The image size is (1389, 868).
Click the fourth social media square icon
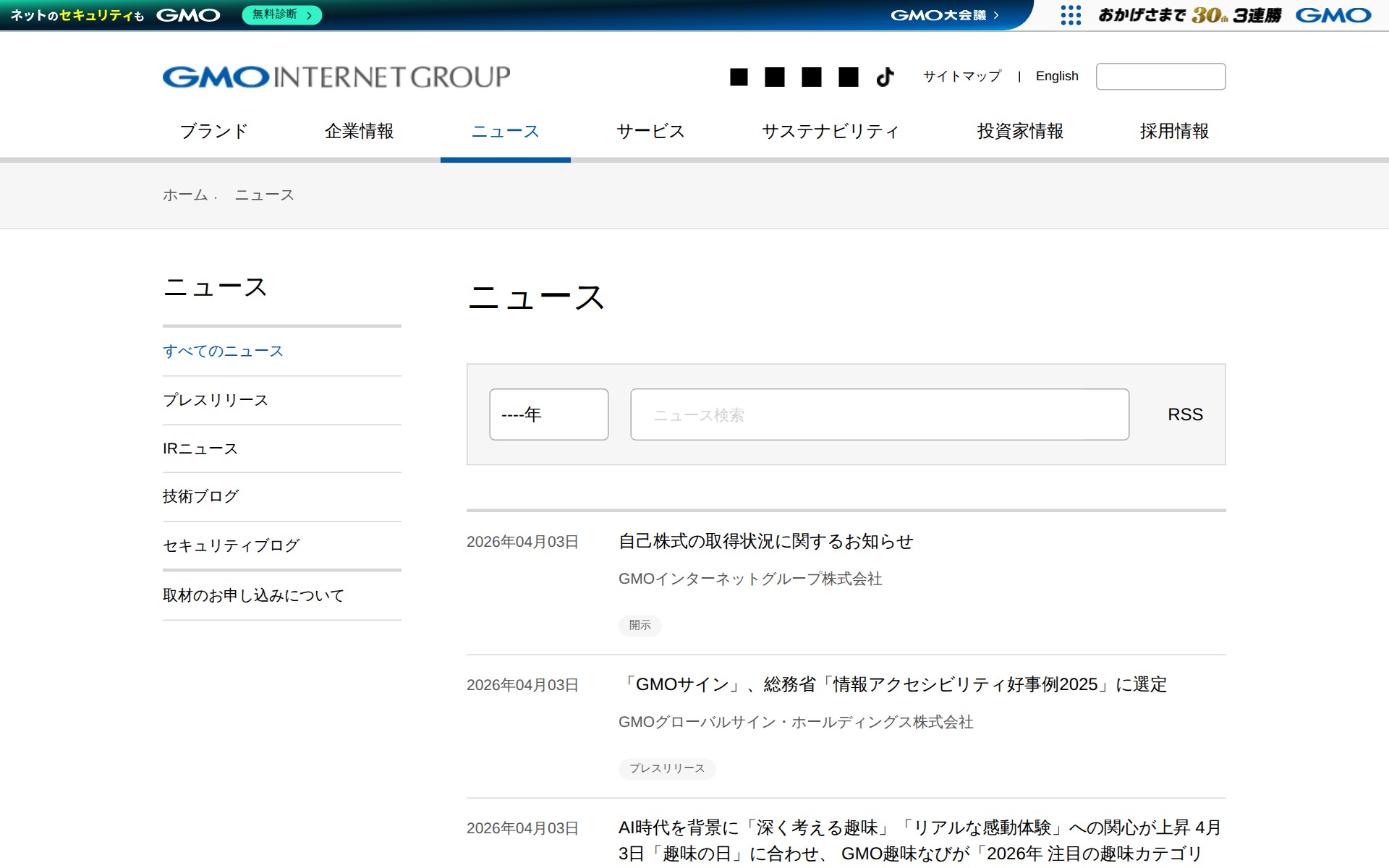point(846,76)
